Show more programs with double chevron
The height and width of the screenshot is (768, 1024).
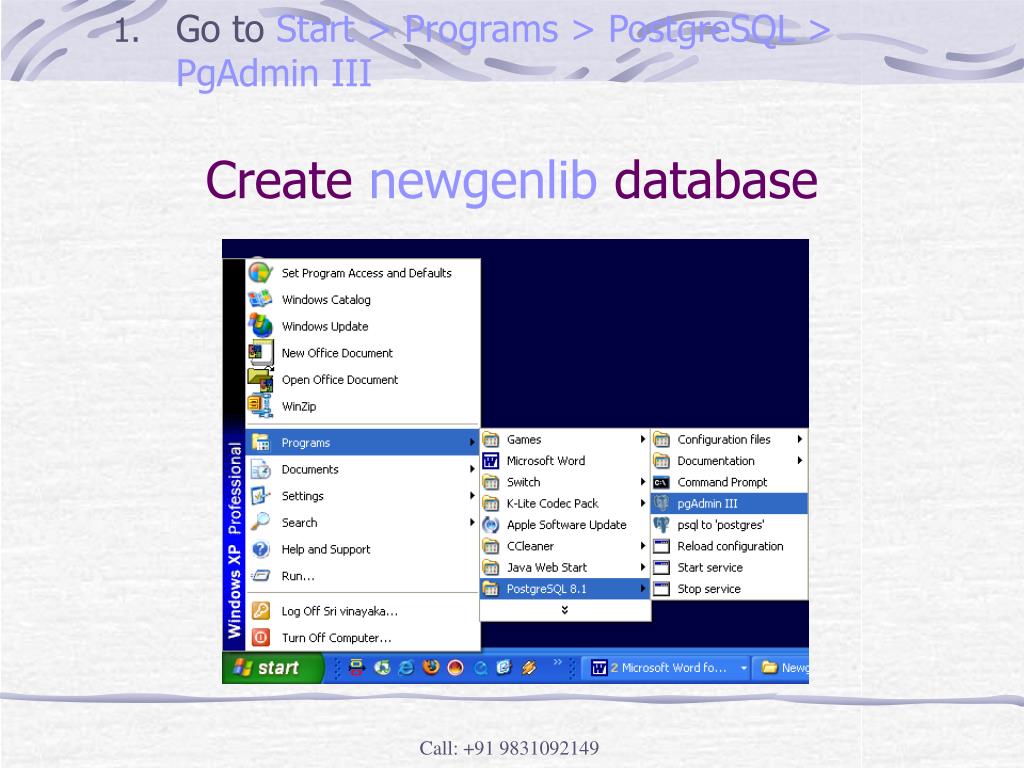click(x=565, y=609)
